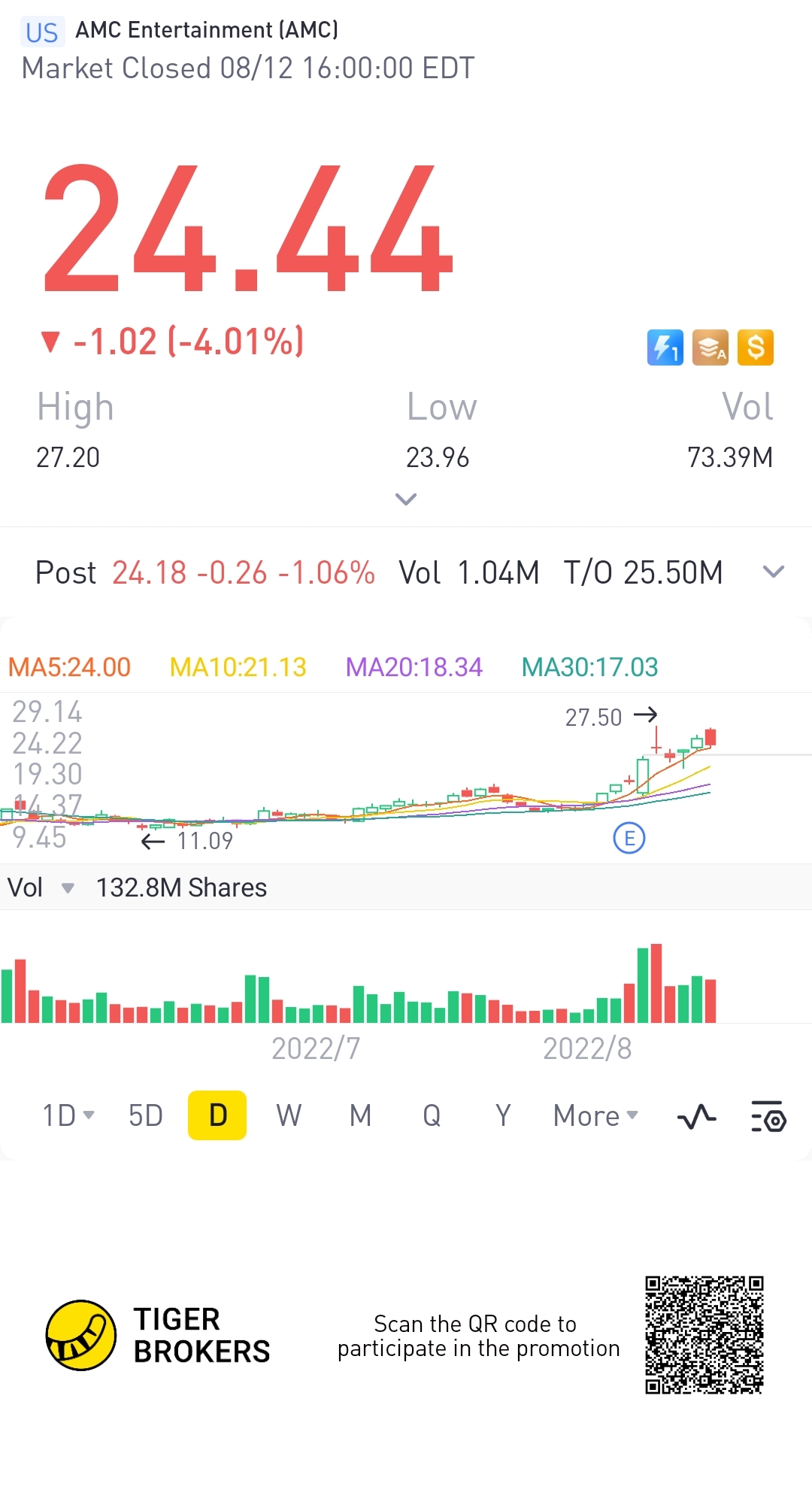Tap the AMC Entertainment (AMC) title
Viewport: 812px width, 1511px height.
207,30
